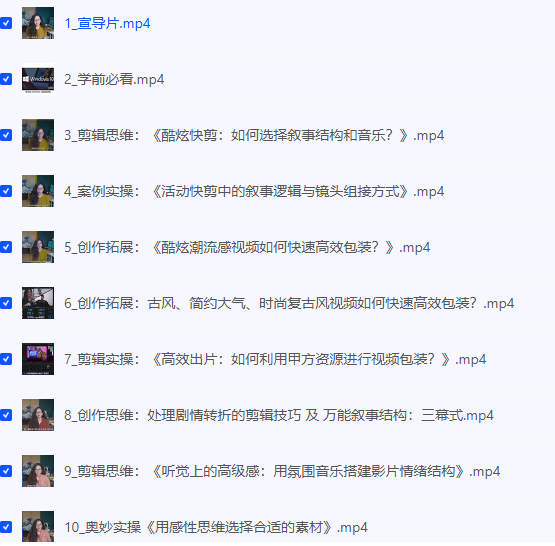Click the 10_奥妙实操 video thumbnail
The width and height of the screenshot is (555, 546).
38,527
